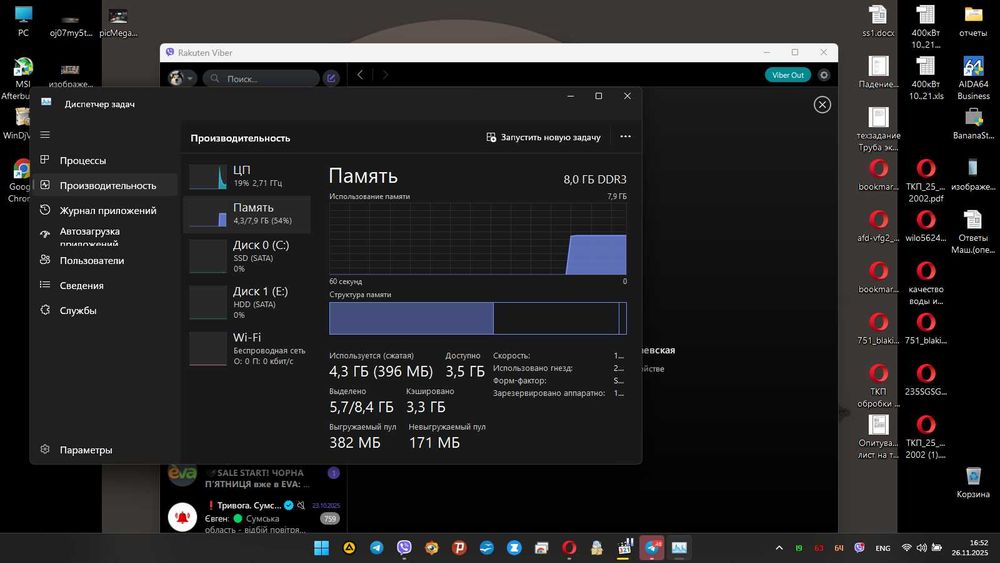Image resolution: width=1000 pixels, height=563 pixels.
Task: Select the 235SGSG... desktop shortcut
Action: [x=926, y=380]
